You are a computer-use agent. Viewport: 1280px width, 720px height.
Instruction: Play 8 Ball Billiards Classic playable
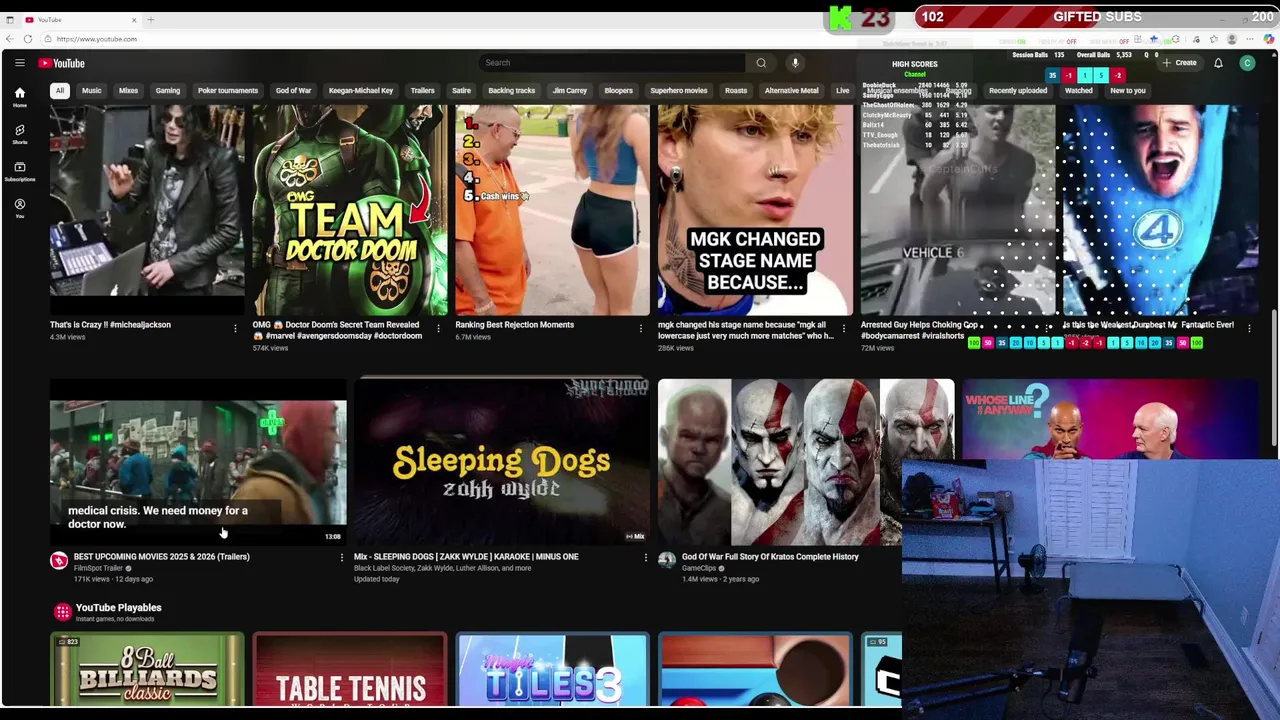click(x=147, y=669)
